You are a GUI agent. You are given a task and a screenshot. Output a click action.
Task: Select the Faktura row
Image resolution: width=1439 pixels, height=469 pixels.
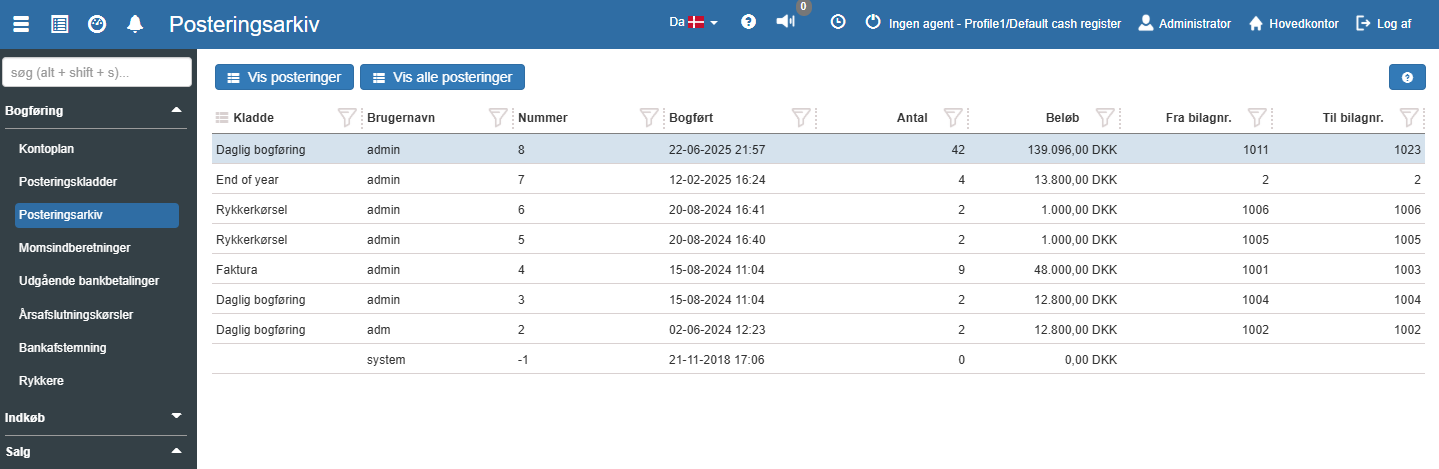click(x=818, y=269)
